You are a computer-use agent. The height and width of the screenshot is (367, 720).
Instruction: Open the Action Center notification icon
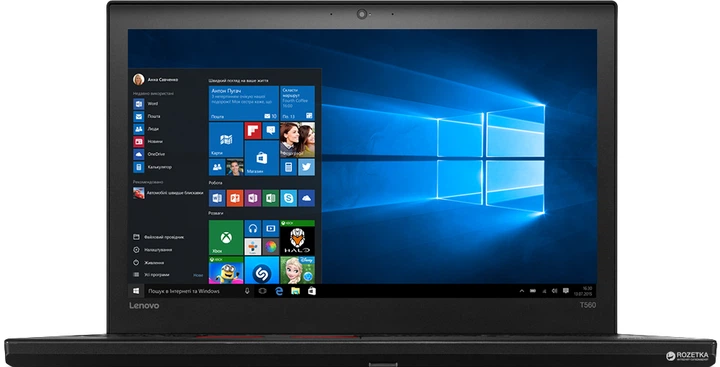566,291
